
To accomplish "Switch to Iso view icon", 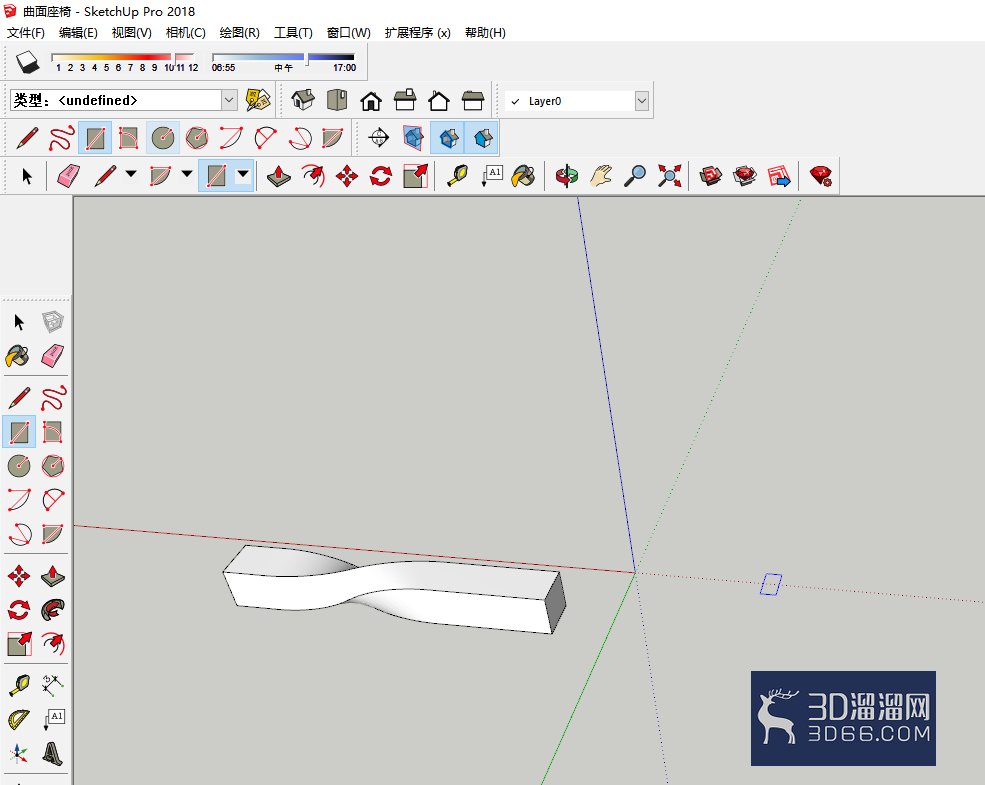I will (x=303, y=100).
